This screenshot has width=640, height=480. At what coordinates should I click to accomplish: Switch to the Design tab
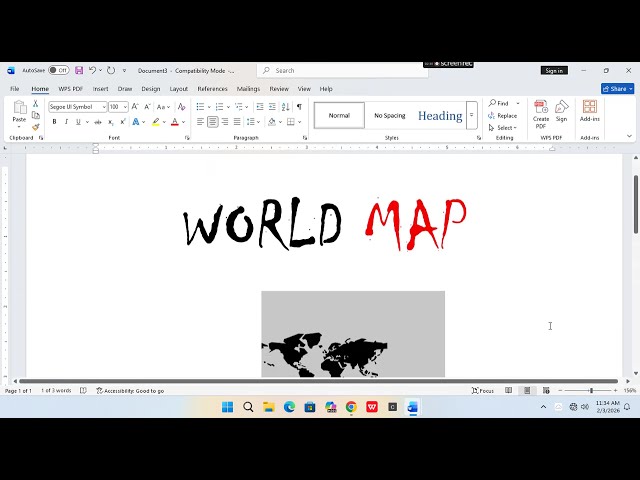(x=151, y=89)
